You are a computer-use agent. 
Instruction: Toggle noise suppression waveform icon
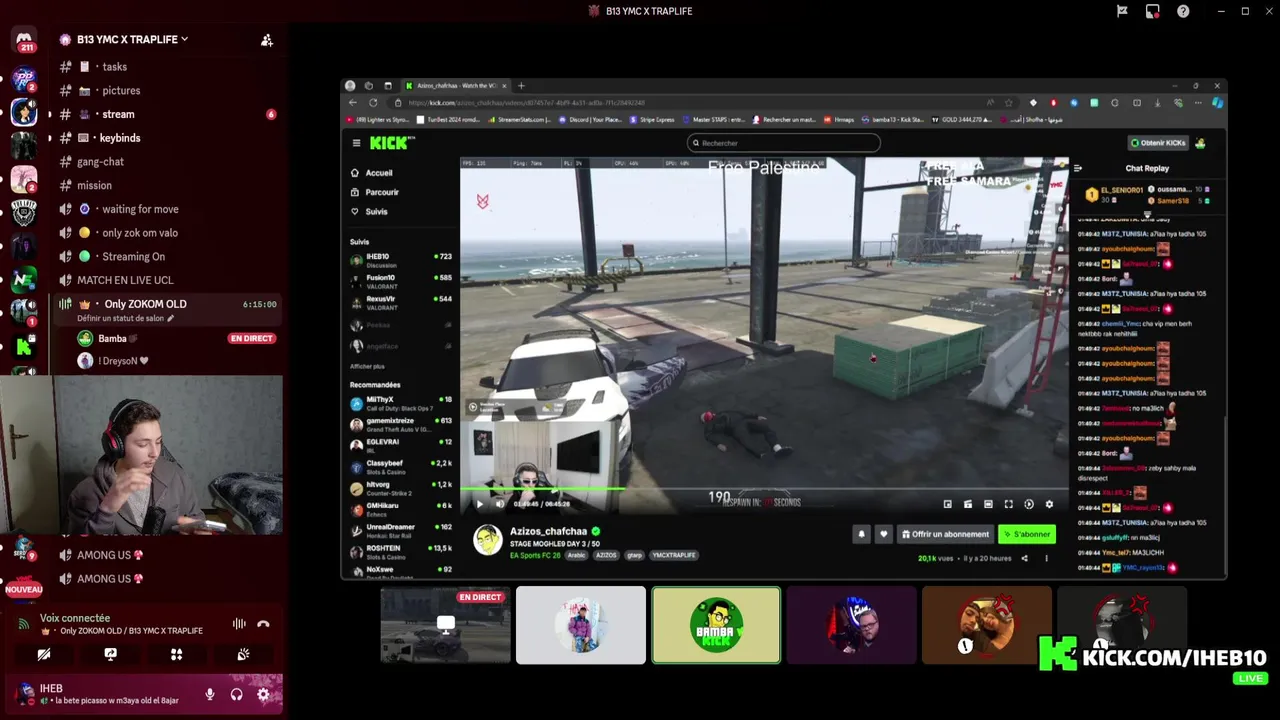point(239,624)
